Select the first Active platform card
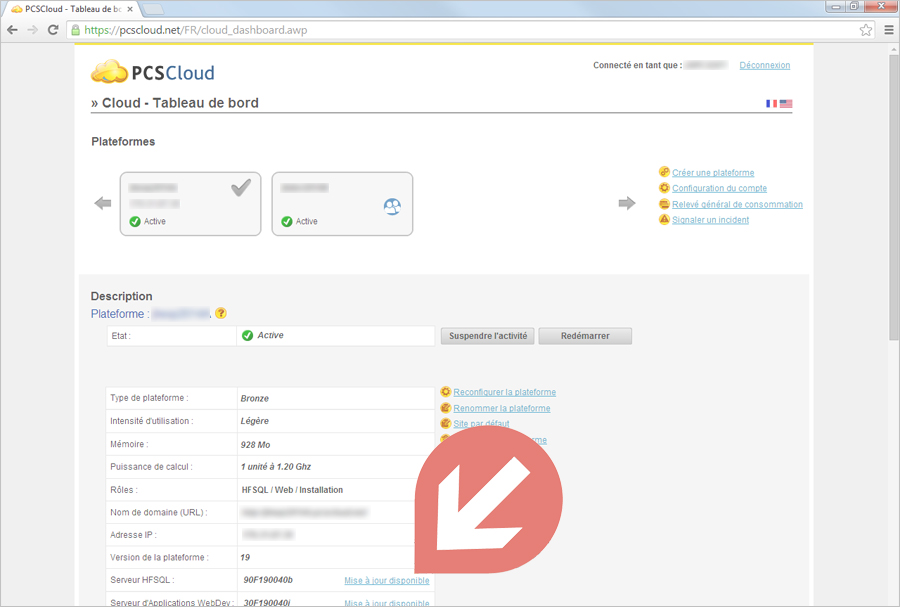 pos(191,204)
